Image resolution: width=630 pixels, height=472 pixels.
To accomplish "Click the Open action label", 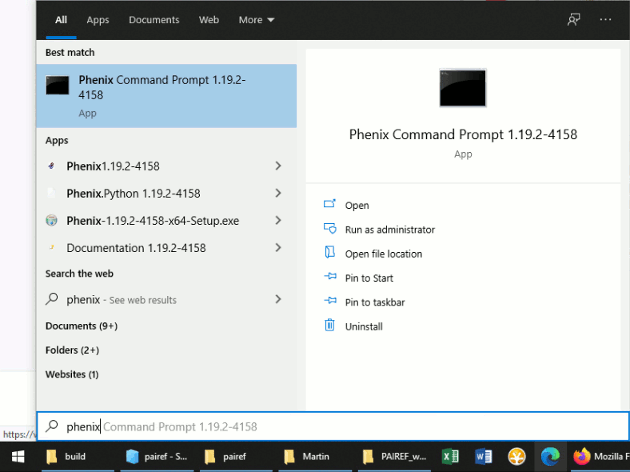I will (x=357, y=205).
